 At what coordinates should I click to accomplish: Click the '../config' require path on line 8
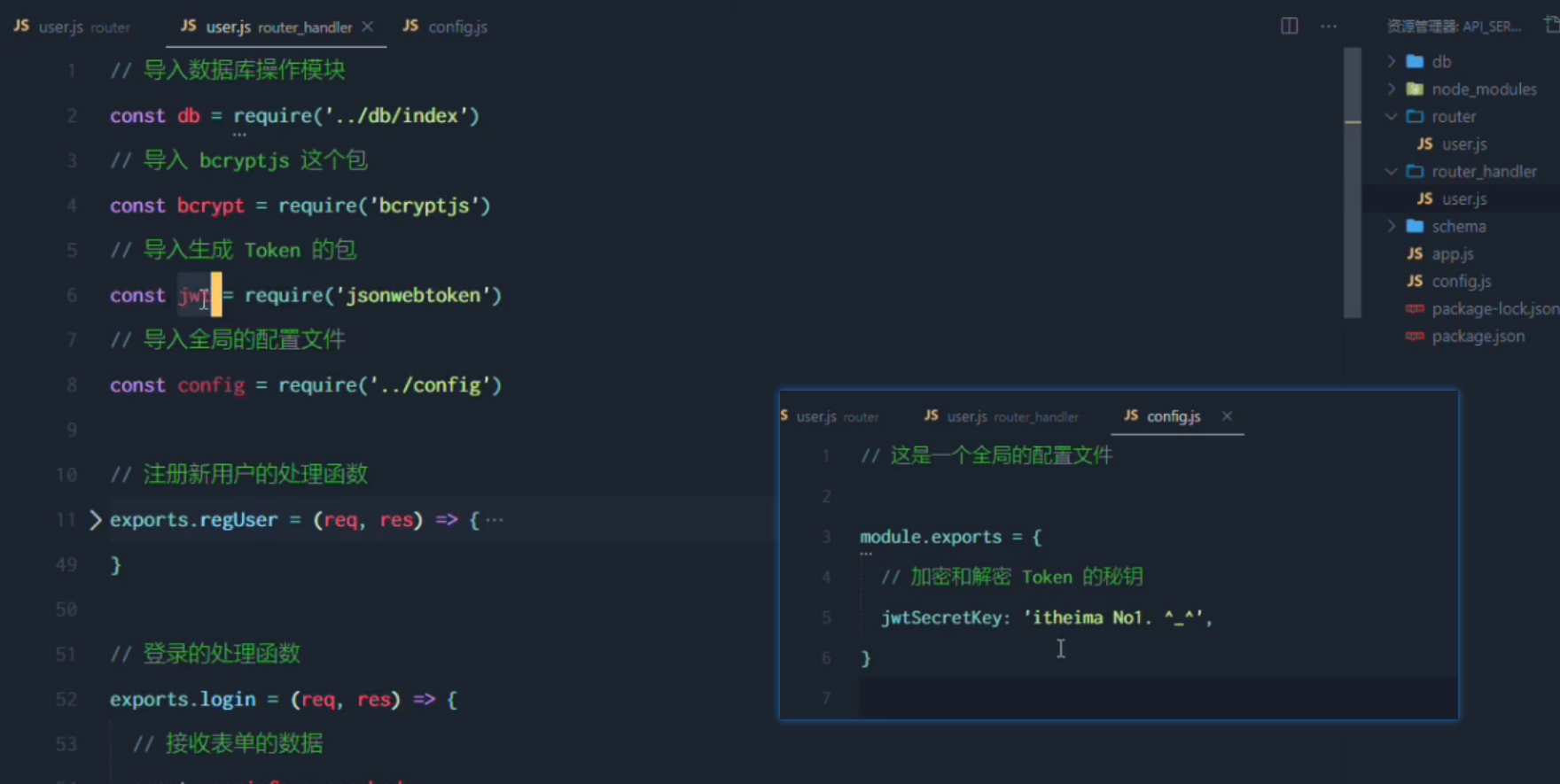430,385
